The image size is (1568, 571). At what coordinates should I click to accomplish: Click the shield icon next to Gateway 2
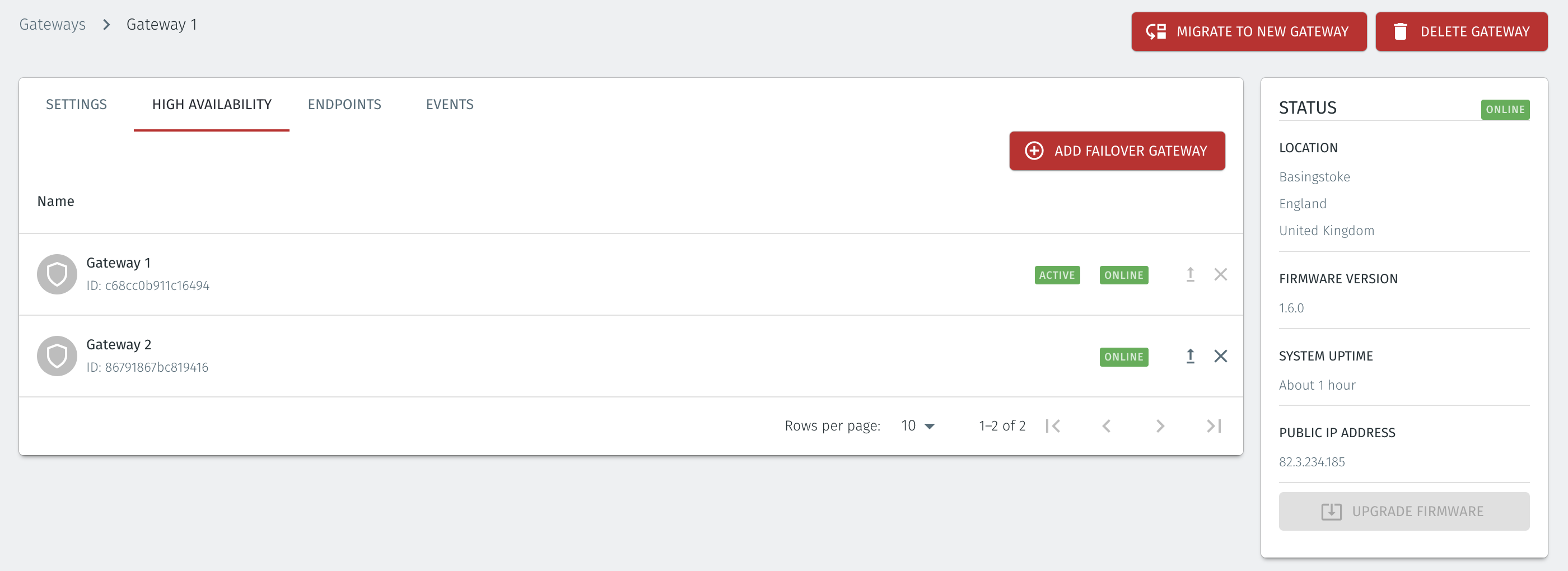(57, 355)
